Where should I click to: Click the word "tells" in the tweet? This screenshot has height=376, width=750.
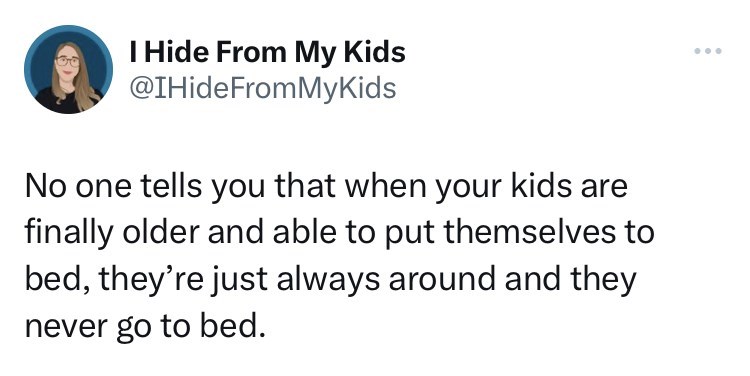coord(171,186)
